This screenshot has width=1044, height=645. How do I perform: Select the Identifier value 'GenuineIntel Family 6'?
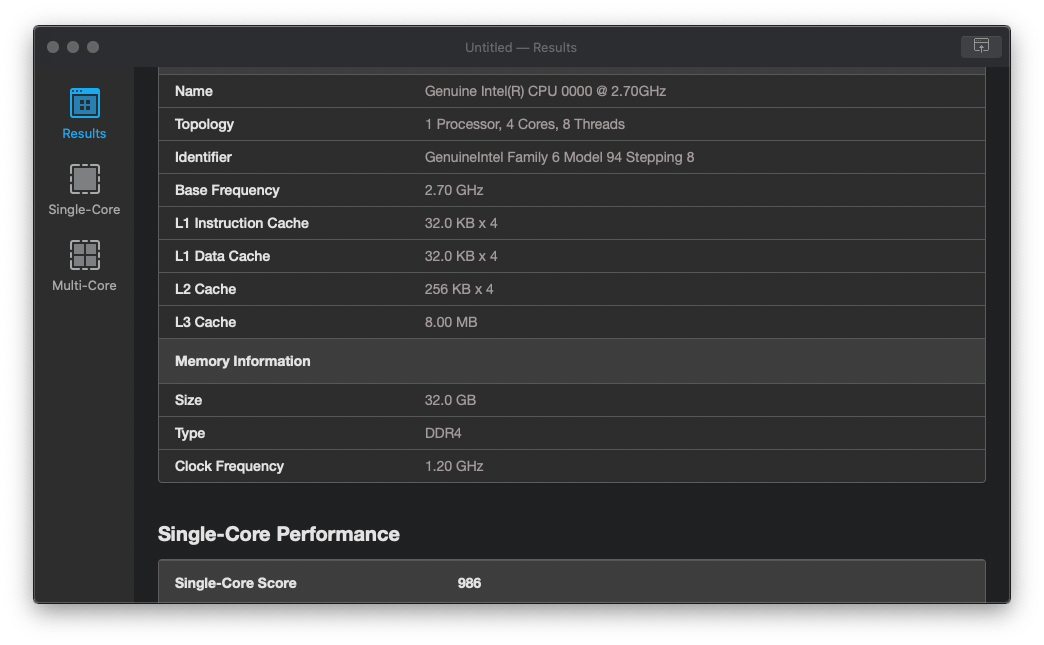click(x=559, y=157)
